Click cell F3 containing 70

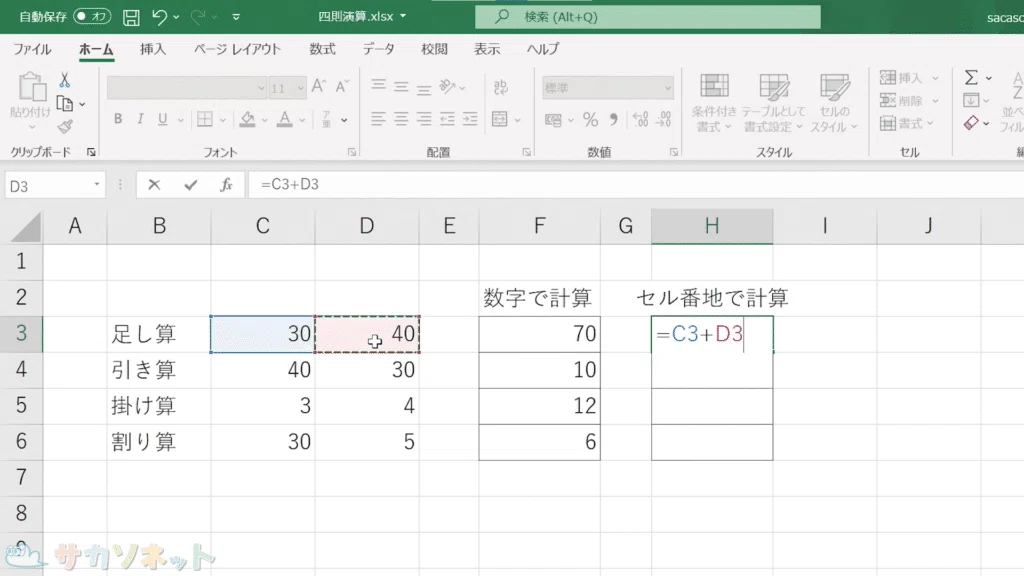(x=539, y=334)
